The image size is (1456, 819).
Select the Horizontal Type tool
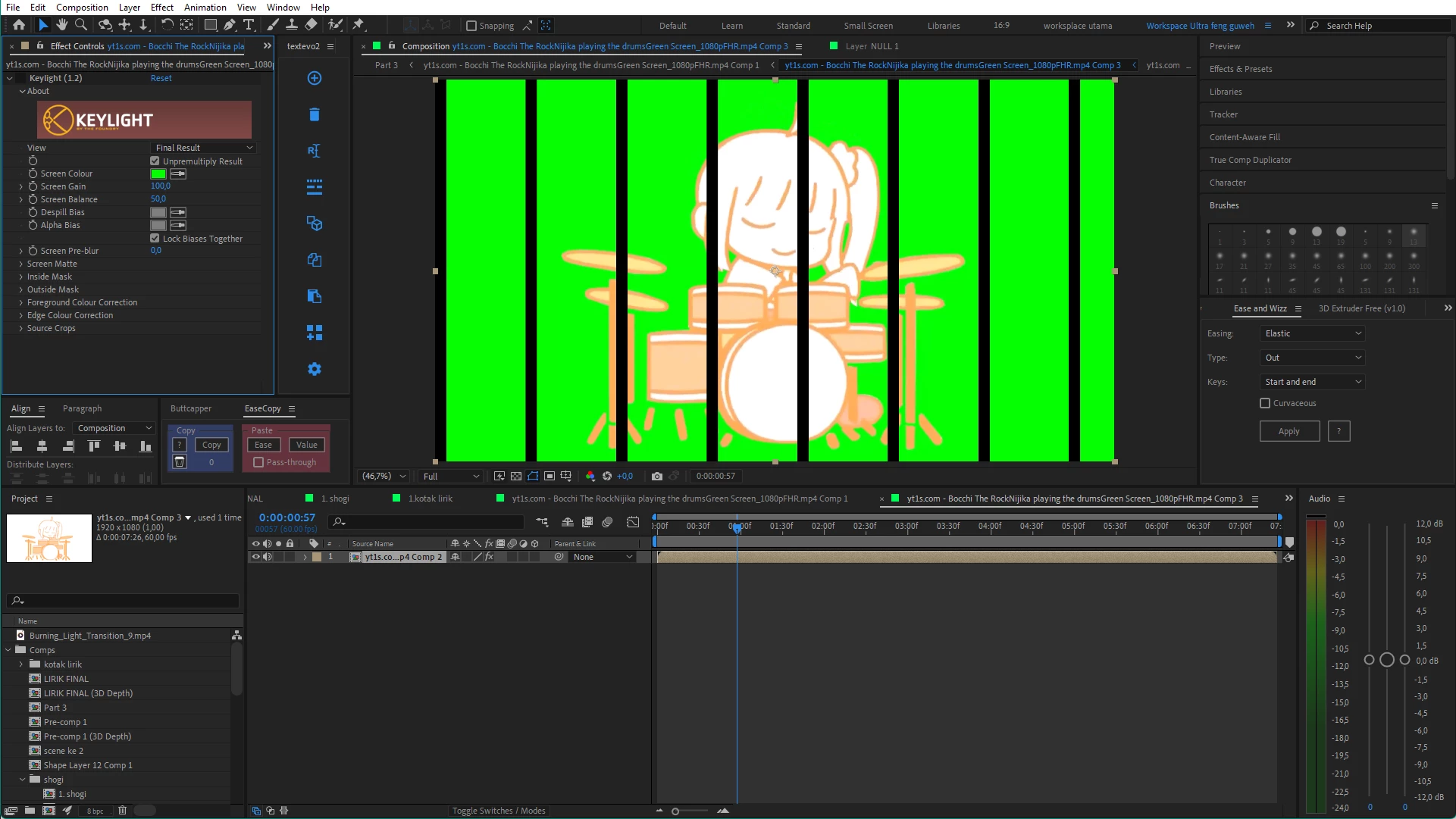click(249, 25)
